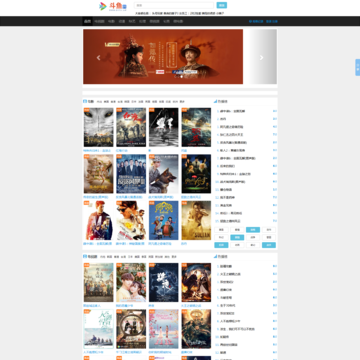Open the second item in the black navigation bar
Viewport: 360px width, 360px height.
coord(99,21)
